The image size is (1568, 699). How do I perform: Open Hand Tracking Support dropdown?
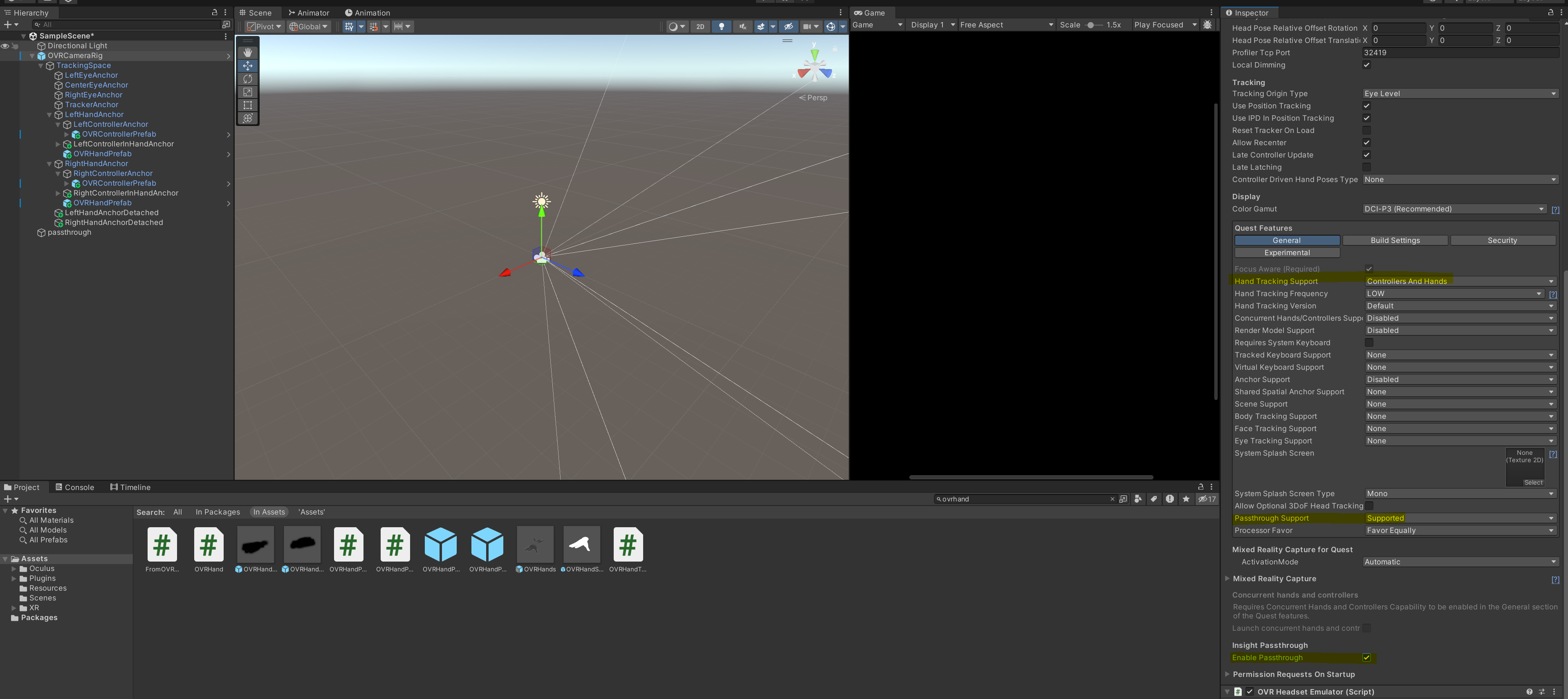pyautogui.click(x=1459, y=281)
